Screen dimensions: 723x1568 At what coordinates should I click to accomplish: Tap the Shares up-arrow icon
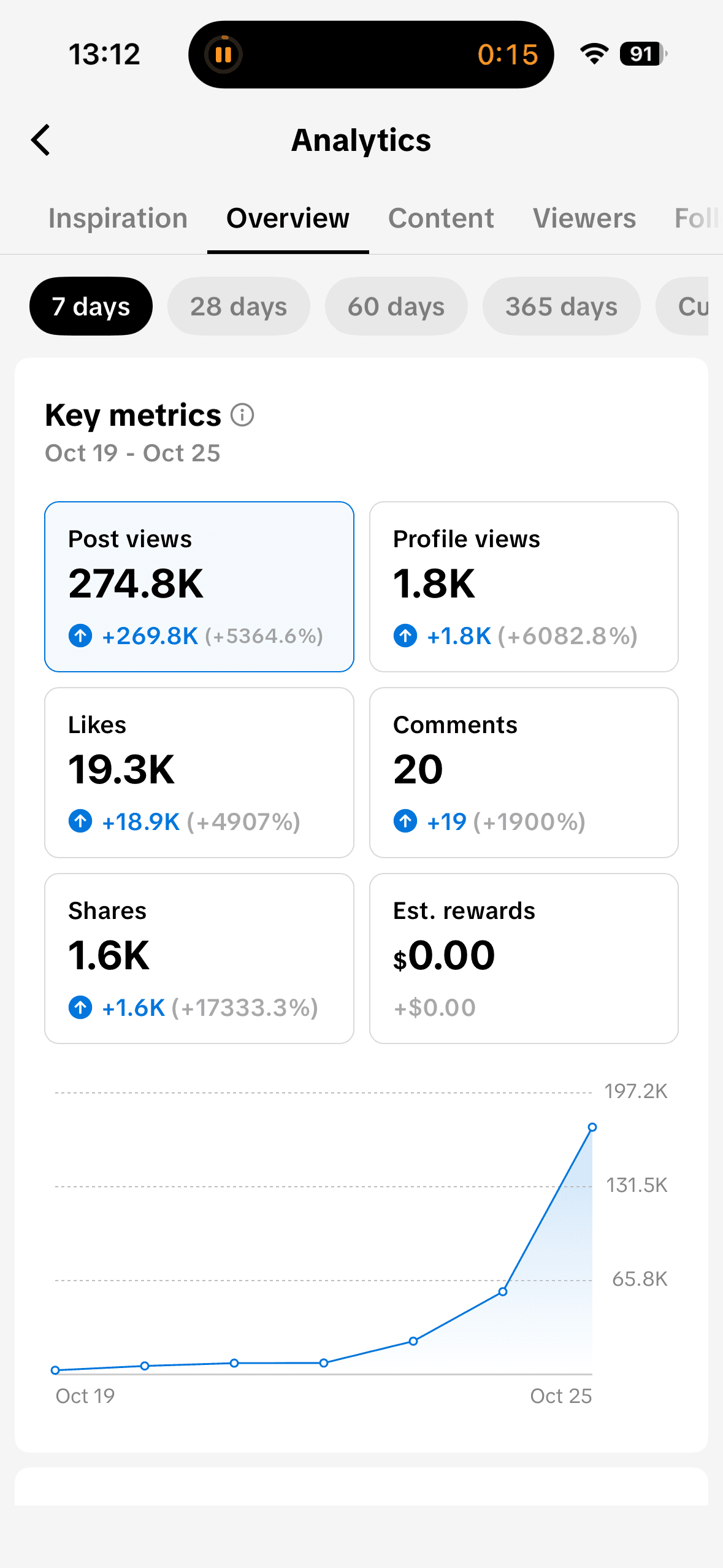coord(80,1007)
